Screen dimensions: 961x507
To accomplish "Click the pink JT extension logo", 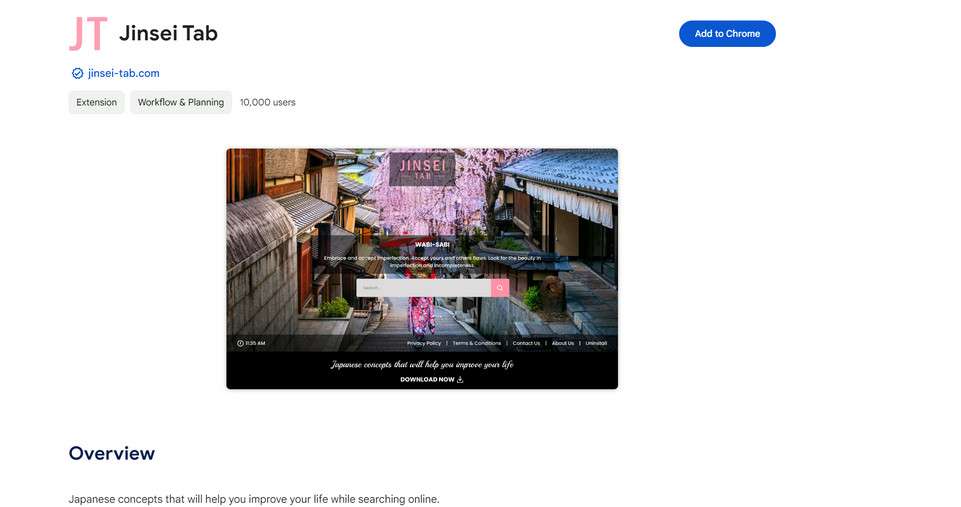I will pyautogui.click(x=88, y=34).
